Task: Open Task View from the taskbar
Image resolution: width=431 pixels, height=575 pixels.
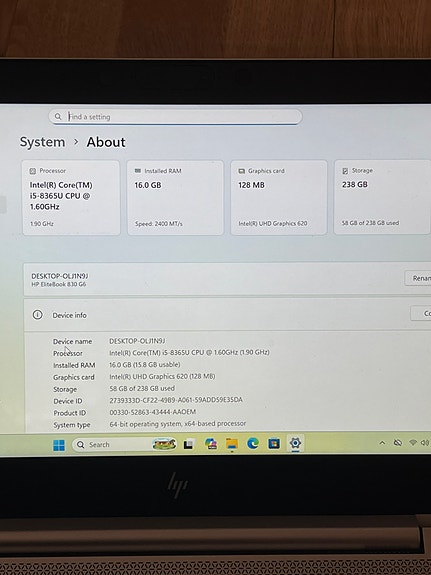Action: [x=189, y=444]
